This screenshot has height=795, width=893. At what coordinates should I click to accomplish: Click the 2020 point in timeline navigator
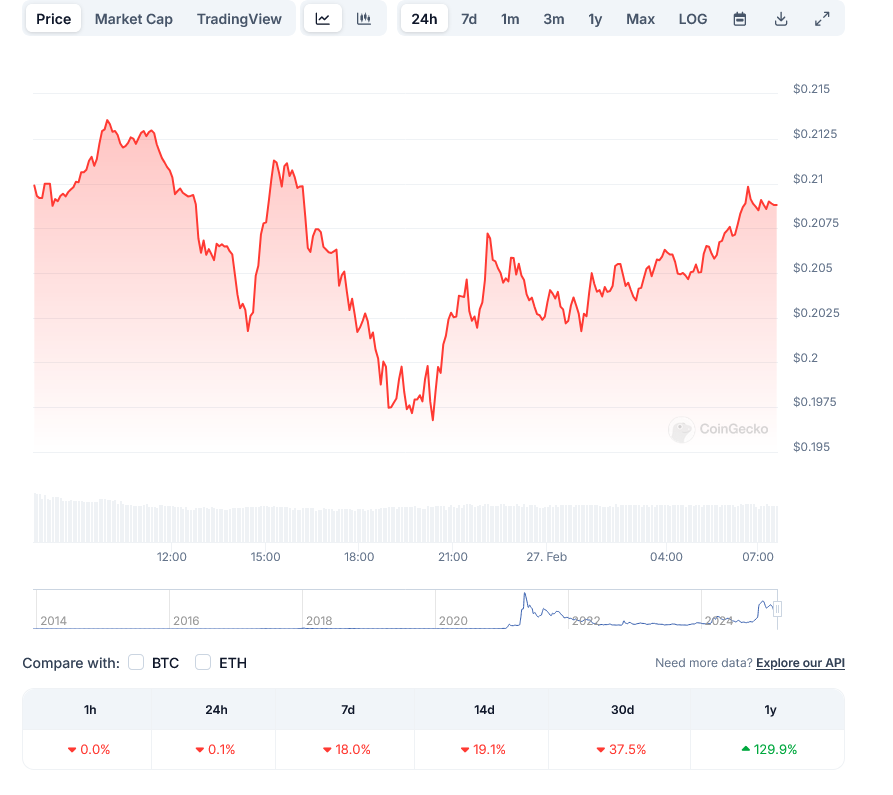tap(452, 620)
